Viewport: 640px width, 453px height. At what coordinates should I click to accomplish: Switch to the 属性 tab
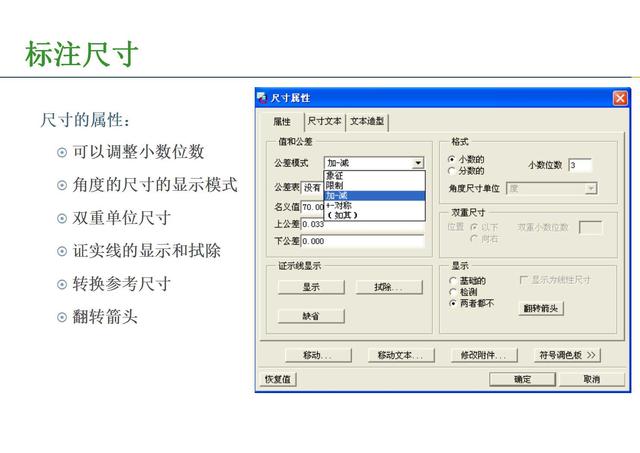(282, 122)
